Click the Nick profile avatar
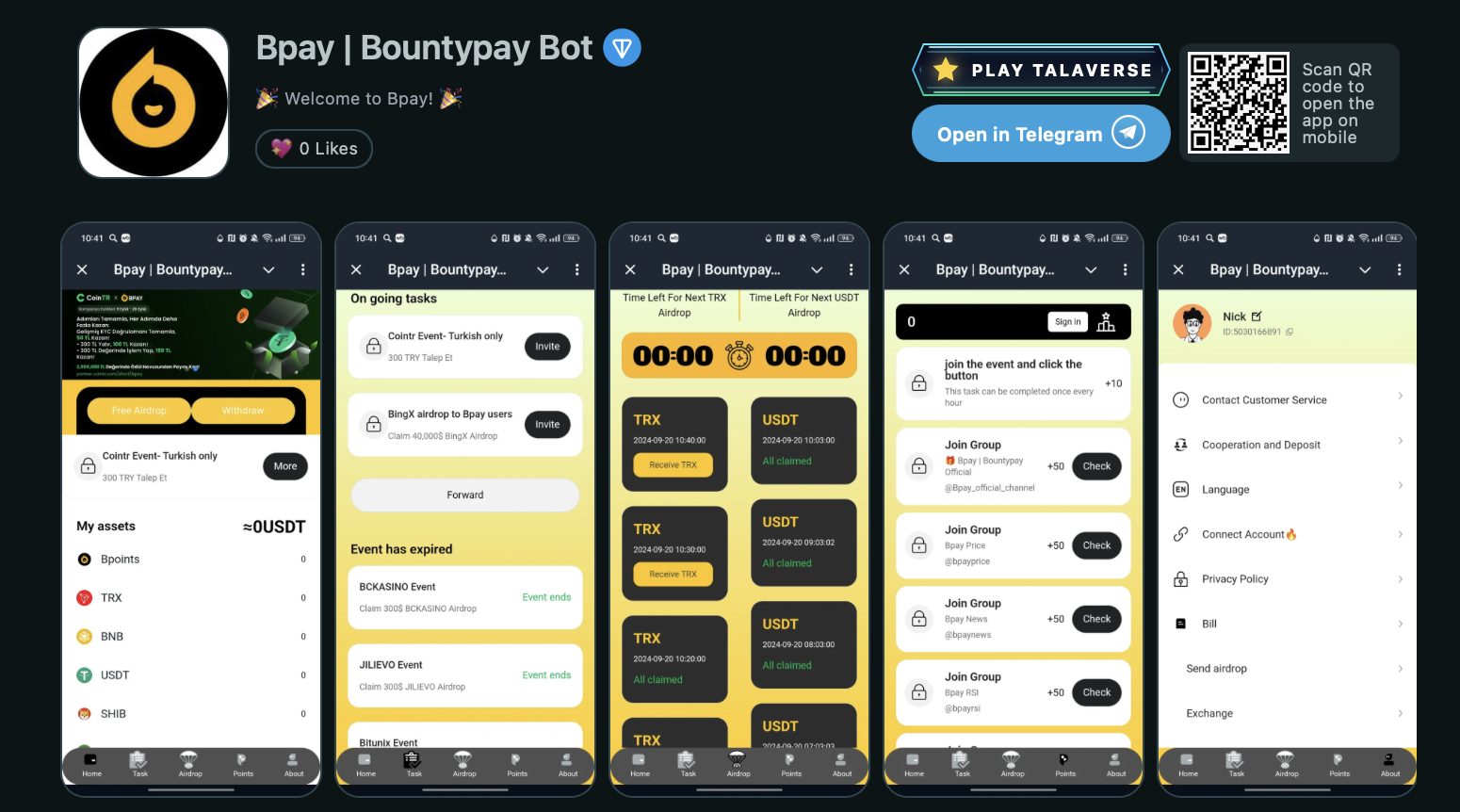 1192,323
